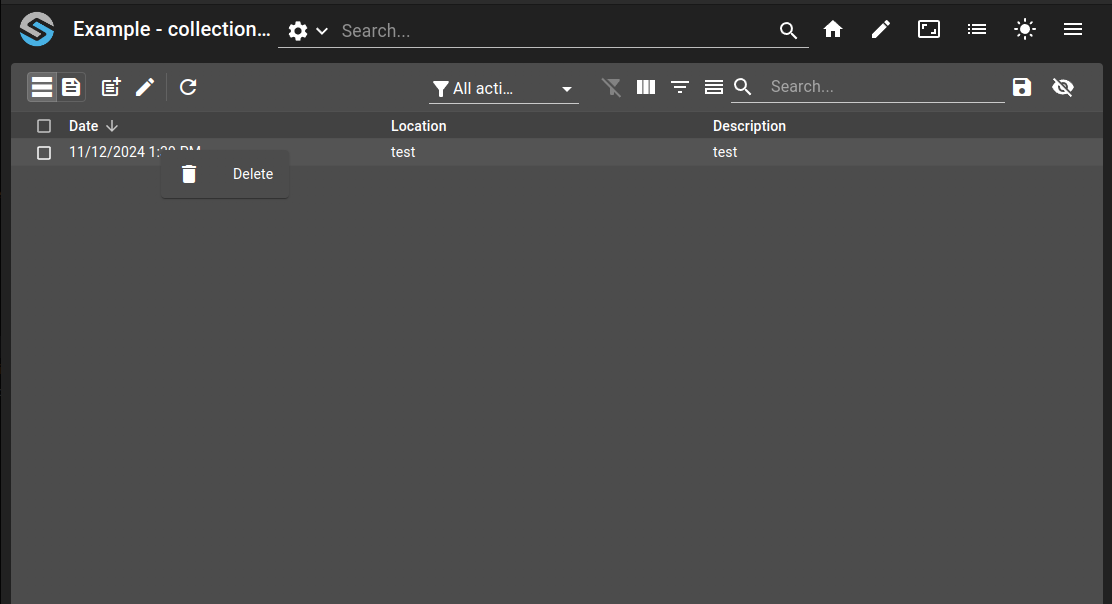
Task: Toggle the light/dark theme sun icon
Action: [x=1025, y=29]
